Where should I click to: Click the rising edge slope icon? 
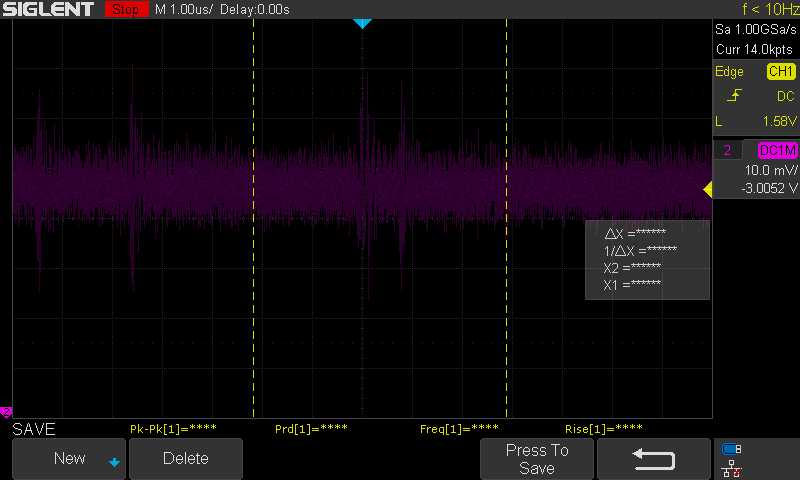[x=734, y=95]
